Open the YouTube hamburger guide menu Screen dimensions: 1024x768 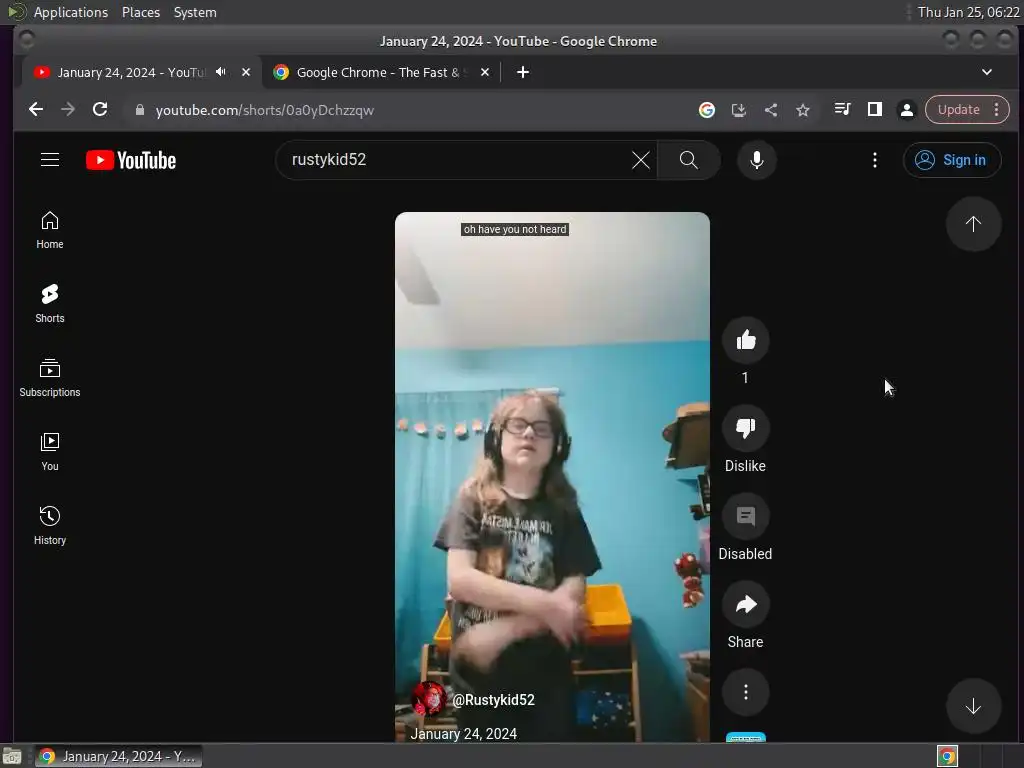coord(50,160)
